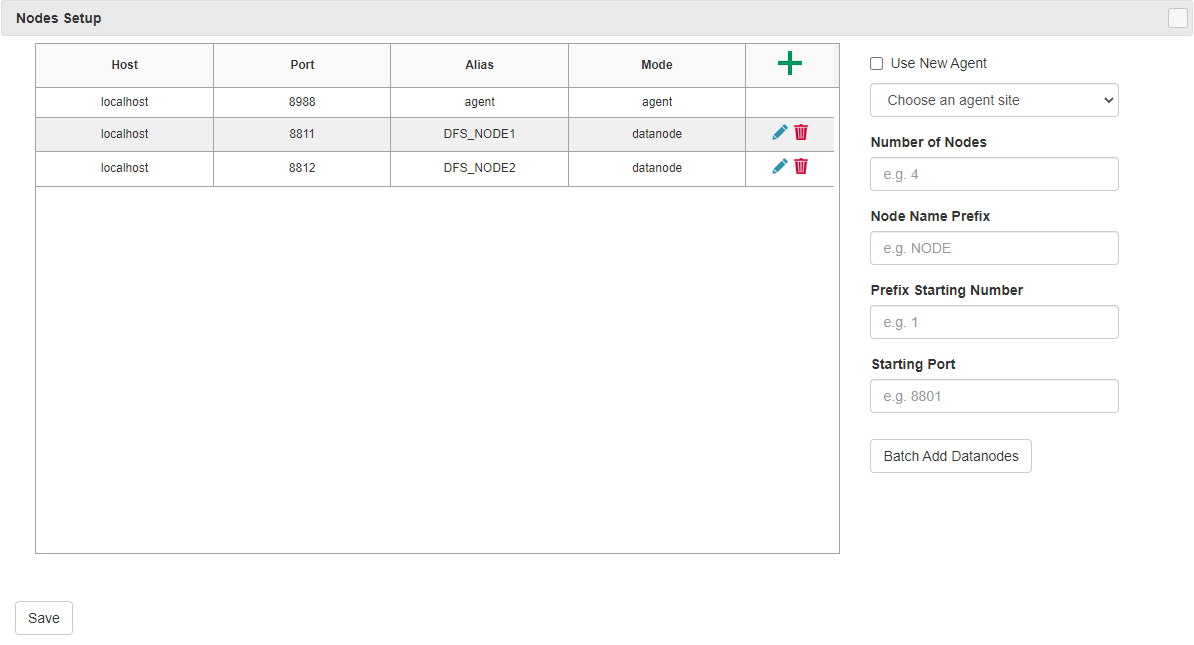Edit the DFS_NODE1 row with pencil icon
Screen dimensions: 1194x645
780,132
